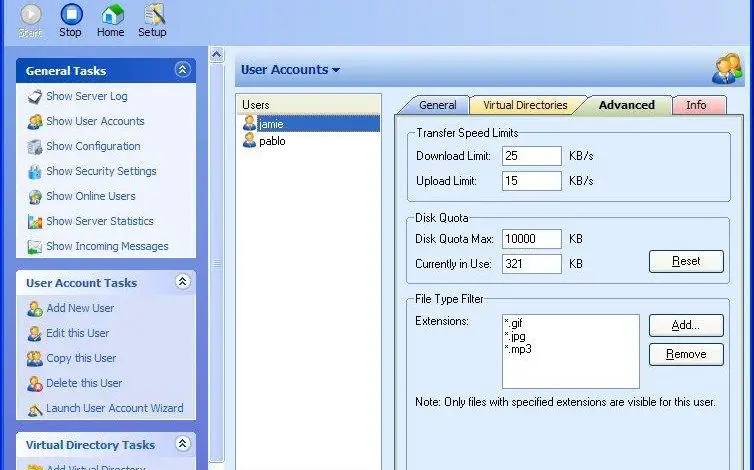Screen dimensions: 754x470
Task: Click the Launch User Account Wizard link
Action: (x=114, y=408)
